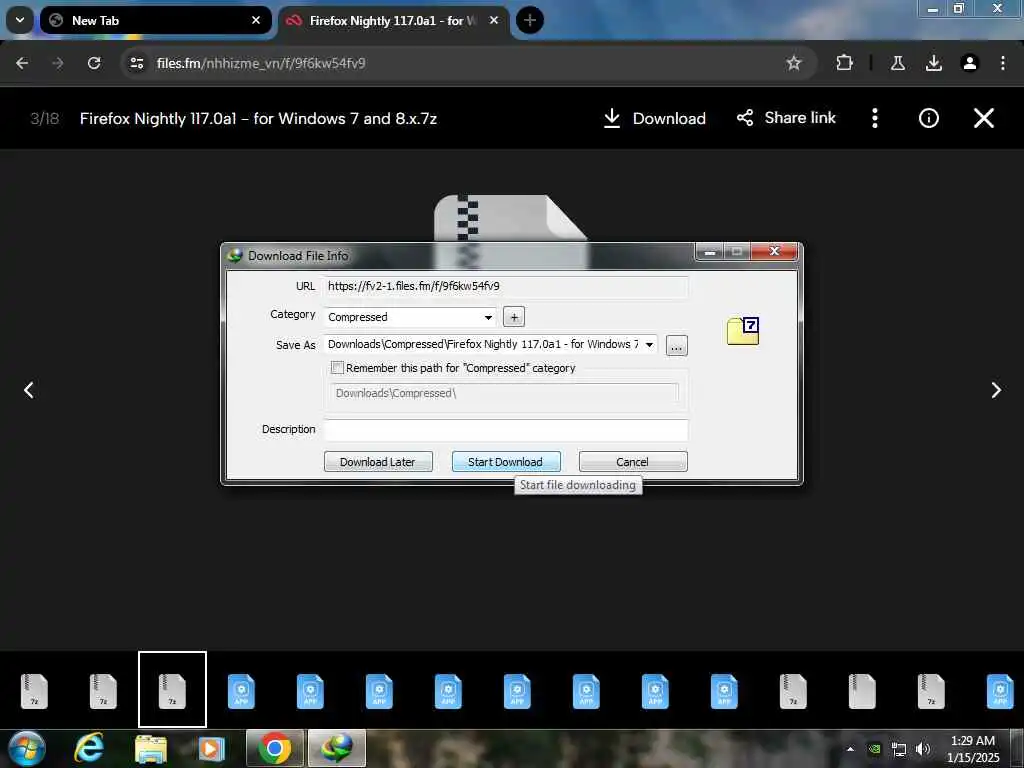Click the Download arrow icon in viewer header
This screenshot has height=768, width=1024.
[612, 118]
